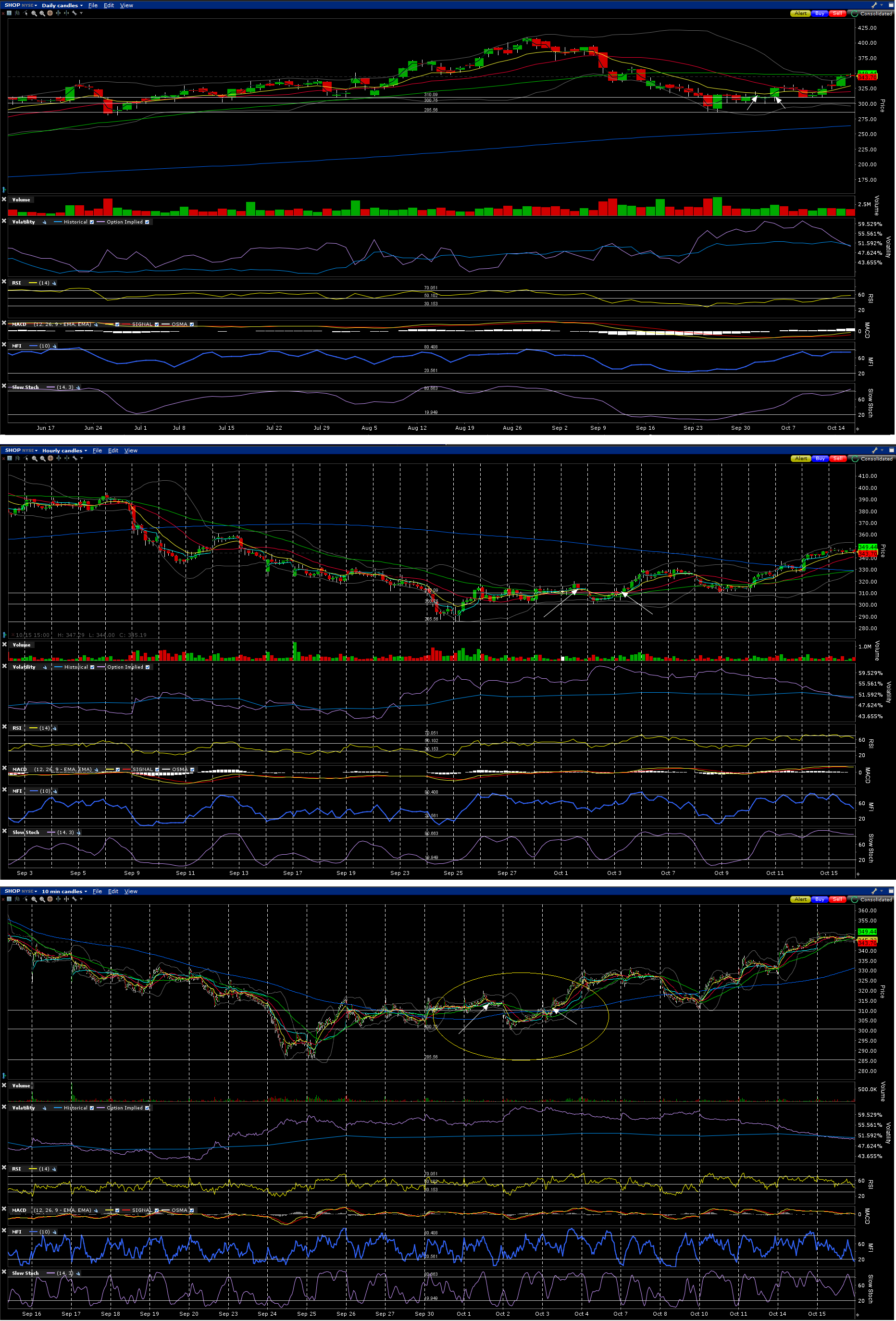Click the bar-type icon in Daily chart toolbar
The image size is (896, 1321).
pos(16,13)
